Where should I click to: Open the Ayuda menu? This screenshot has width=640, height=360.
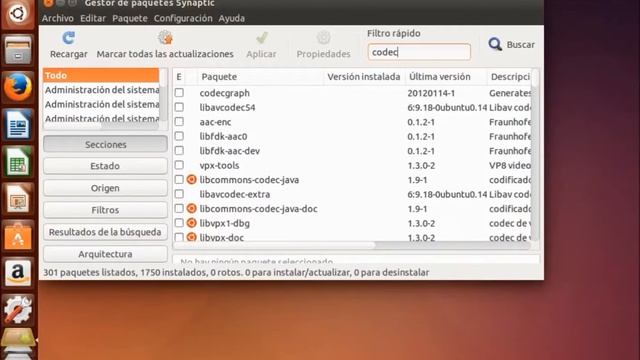231,18
